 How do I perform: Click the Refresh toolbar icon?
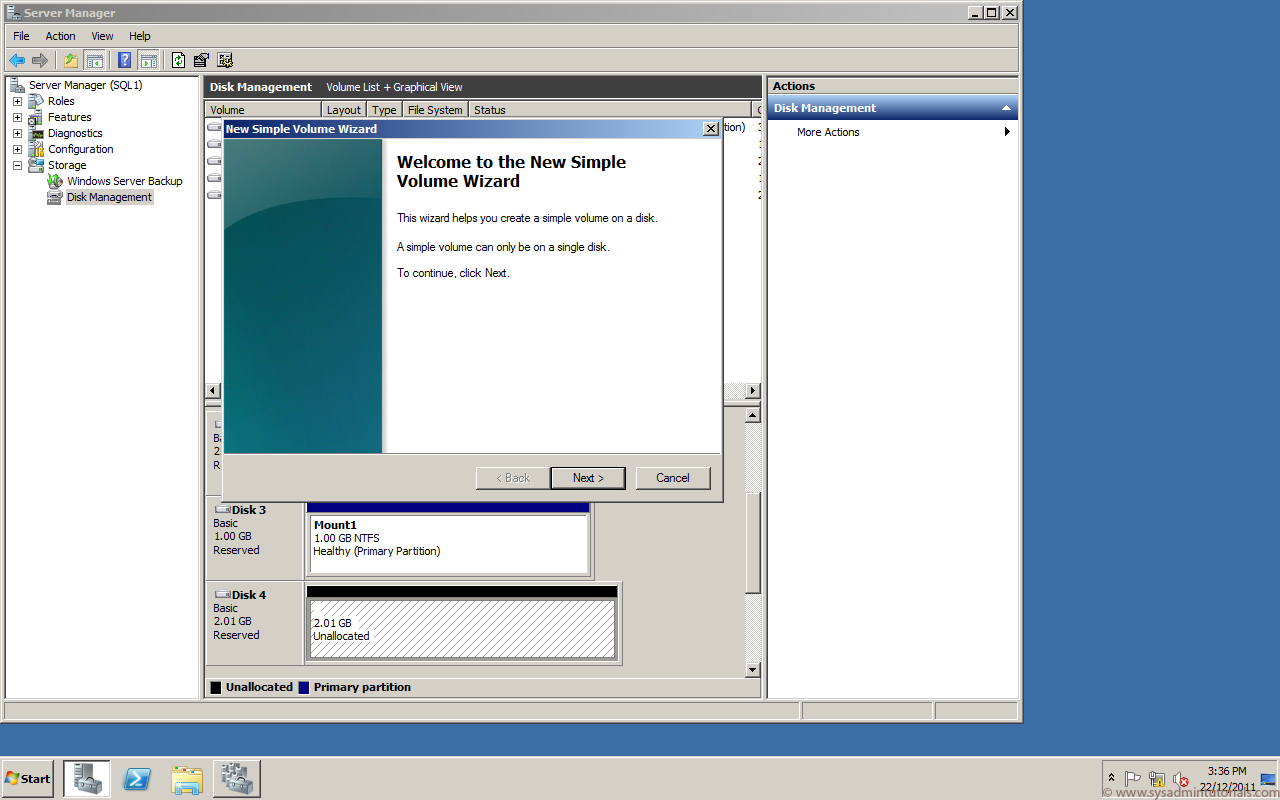click(178, 60)
